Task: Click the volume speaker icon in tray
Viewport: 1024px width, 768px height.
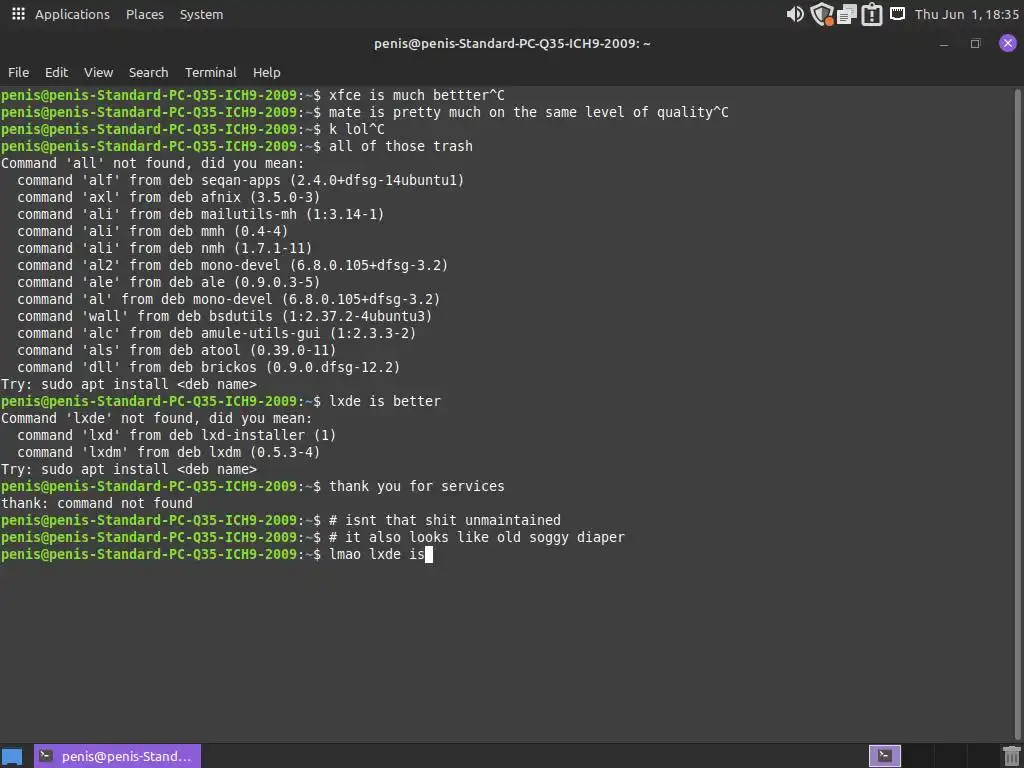Action: [x=795, y=14]
